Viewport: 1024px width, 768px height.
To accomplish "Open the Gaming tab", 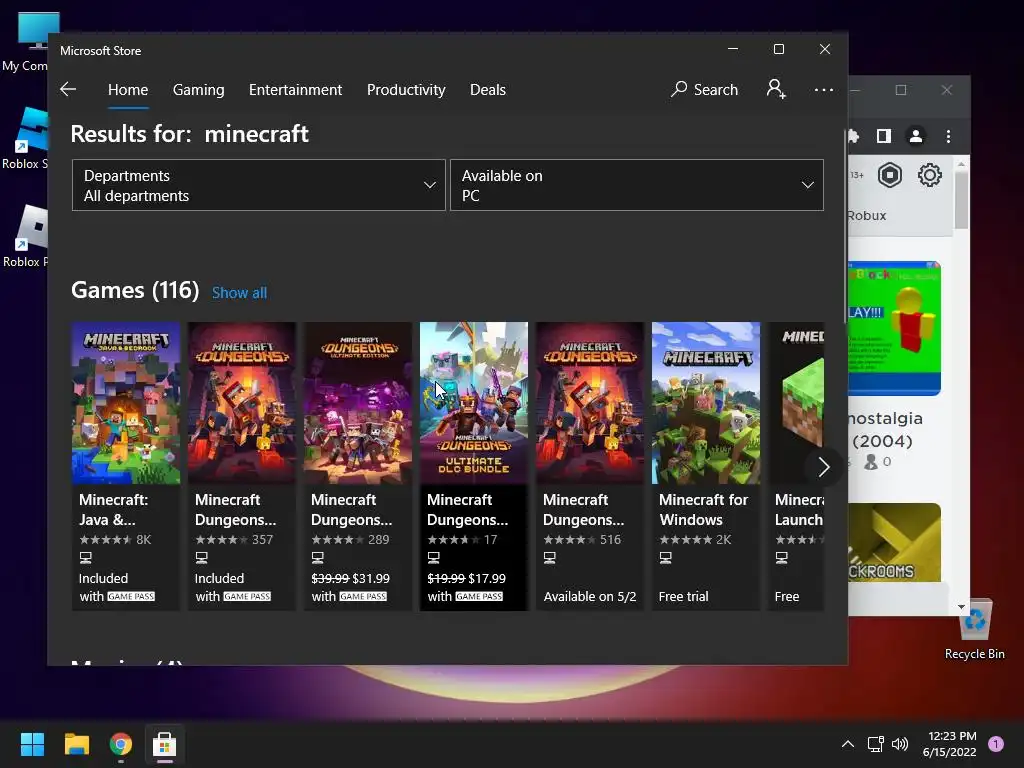I will click(199, 89).
